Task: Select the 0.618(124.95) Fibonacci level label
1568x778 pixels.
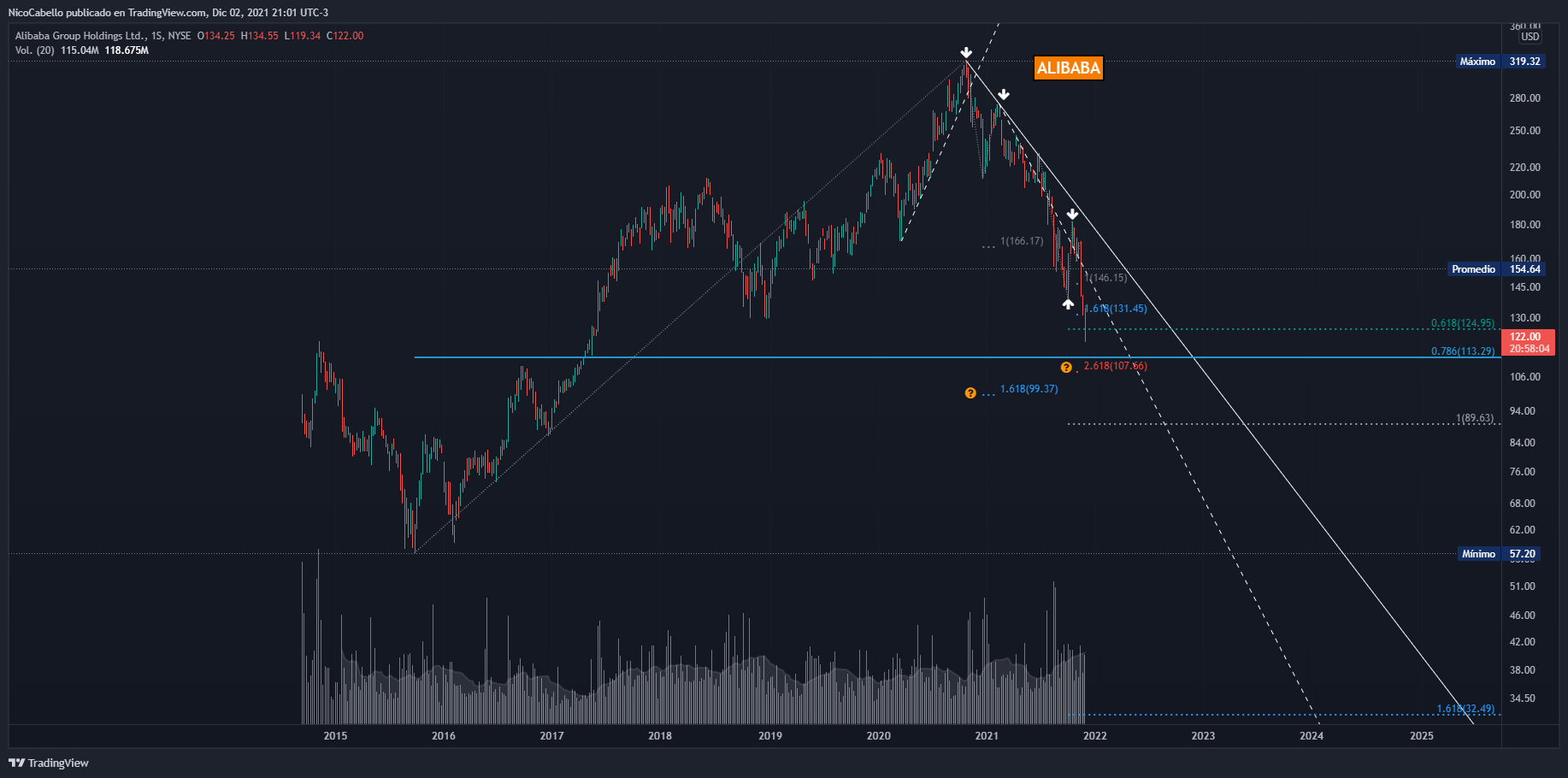Action: pyautogui.click(x=1463, y=323)
